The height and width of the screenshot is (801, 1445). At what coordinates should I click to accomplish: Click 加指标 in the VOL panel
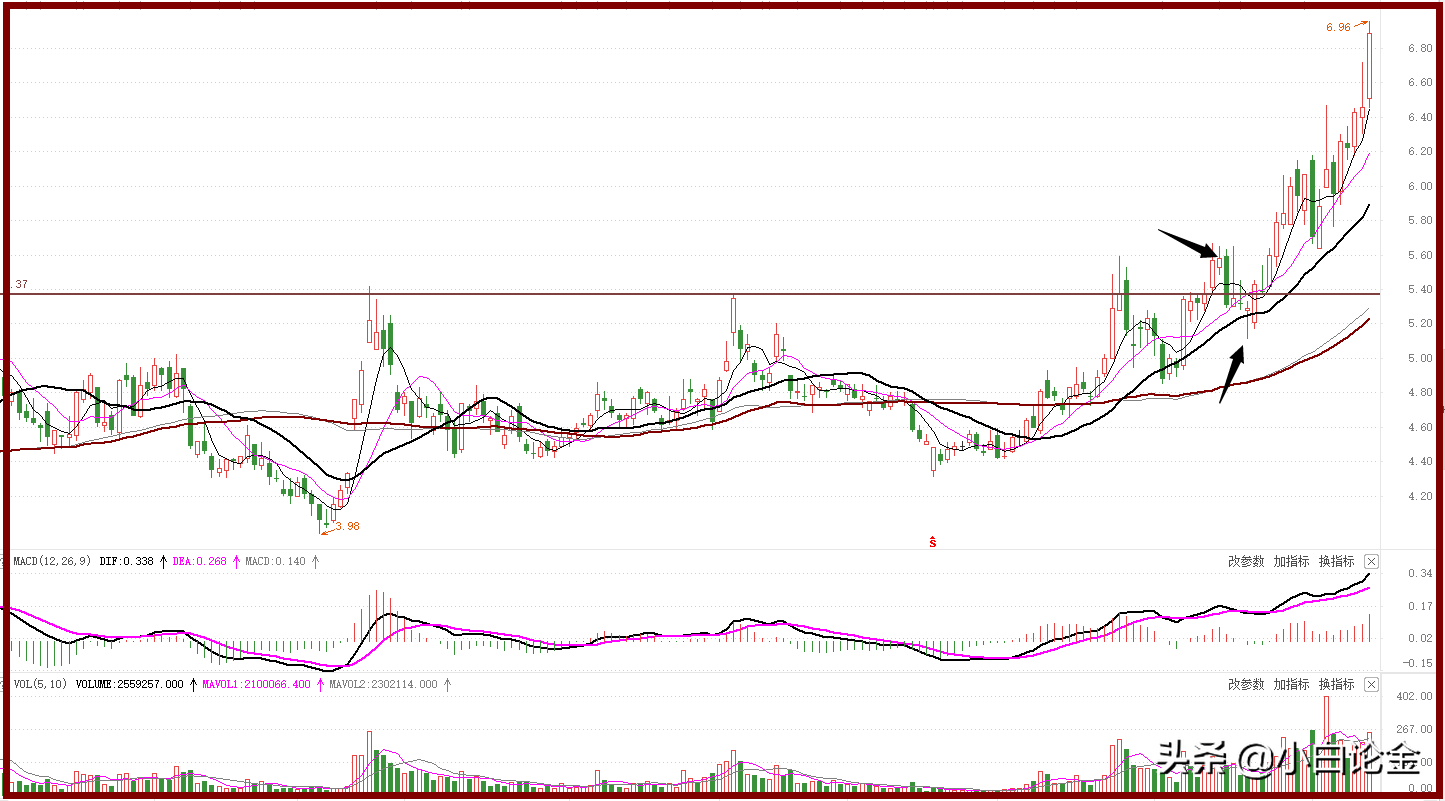click(1291, 685)
